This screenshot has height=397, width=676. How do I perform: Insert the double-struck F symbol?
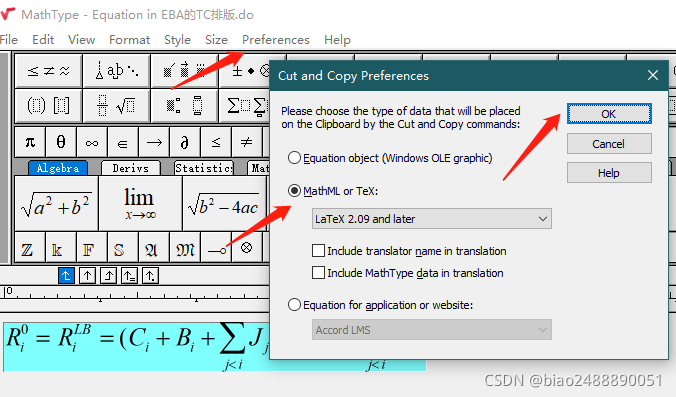[92, 247]
